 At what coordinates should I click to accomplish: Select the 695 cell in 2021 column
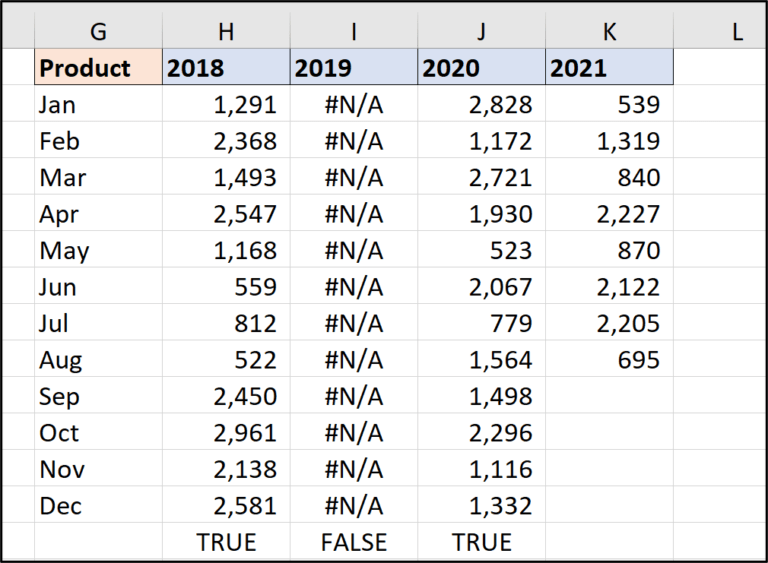click(x=609, y=360)
